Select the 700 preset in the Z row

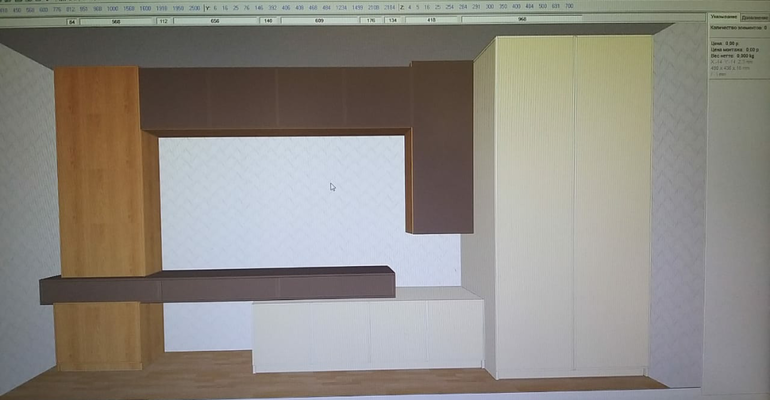[569, 7]
